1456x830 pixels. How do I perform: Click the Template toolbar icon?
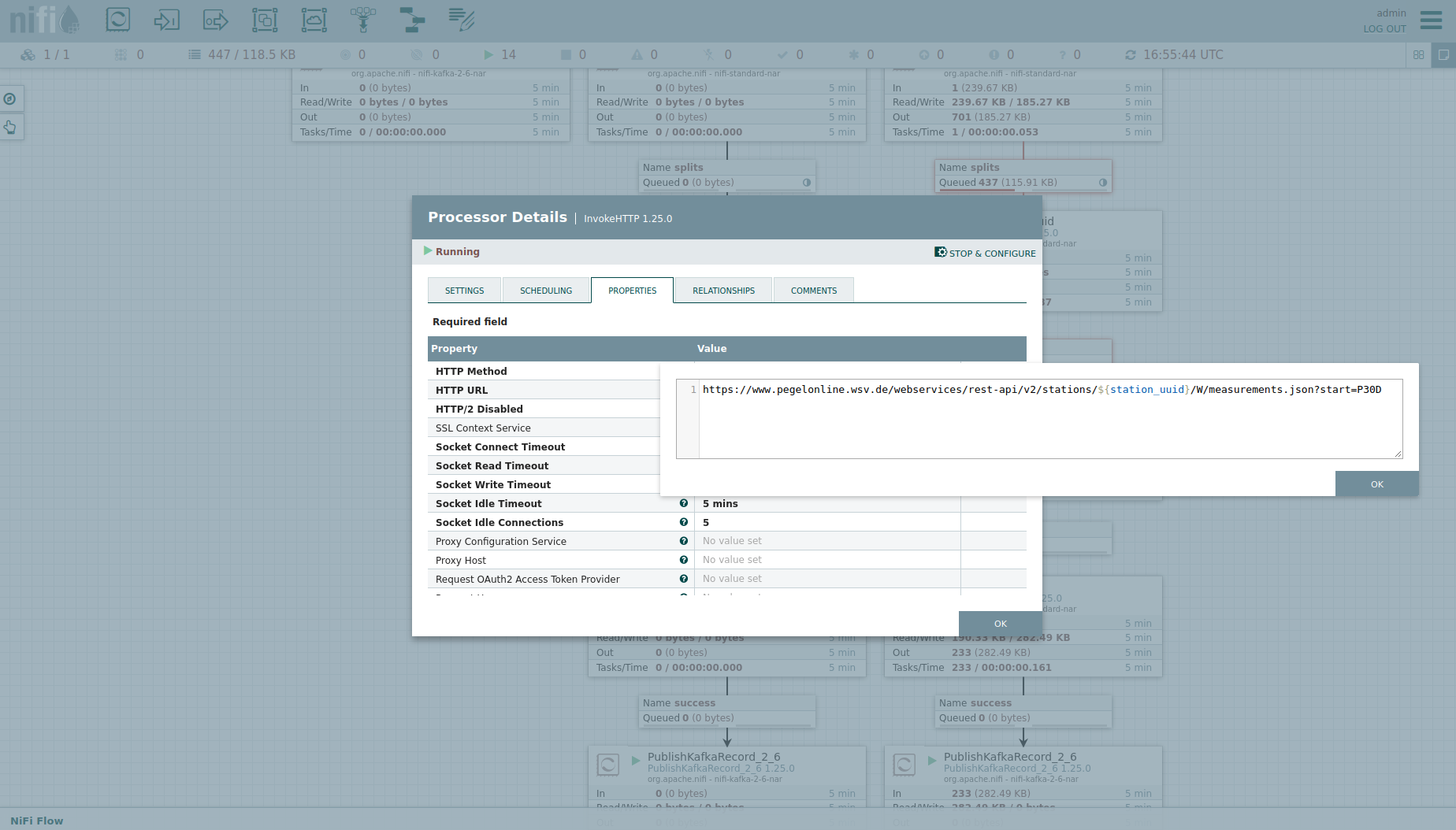pos(411,20)
